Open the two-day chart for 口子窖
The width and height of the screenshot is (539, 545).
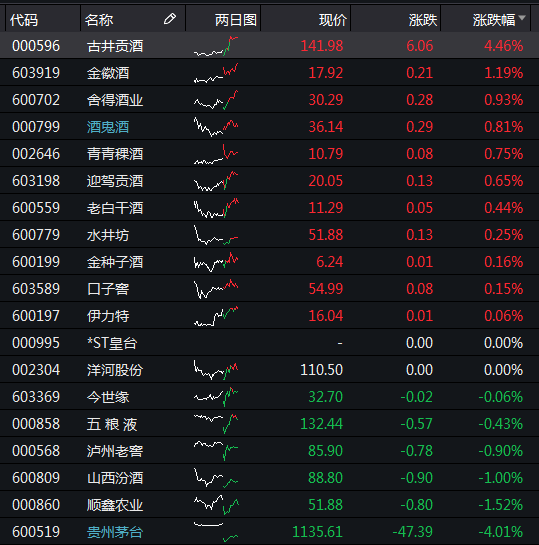pyautogui.click(x=216, y=289)
